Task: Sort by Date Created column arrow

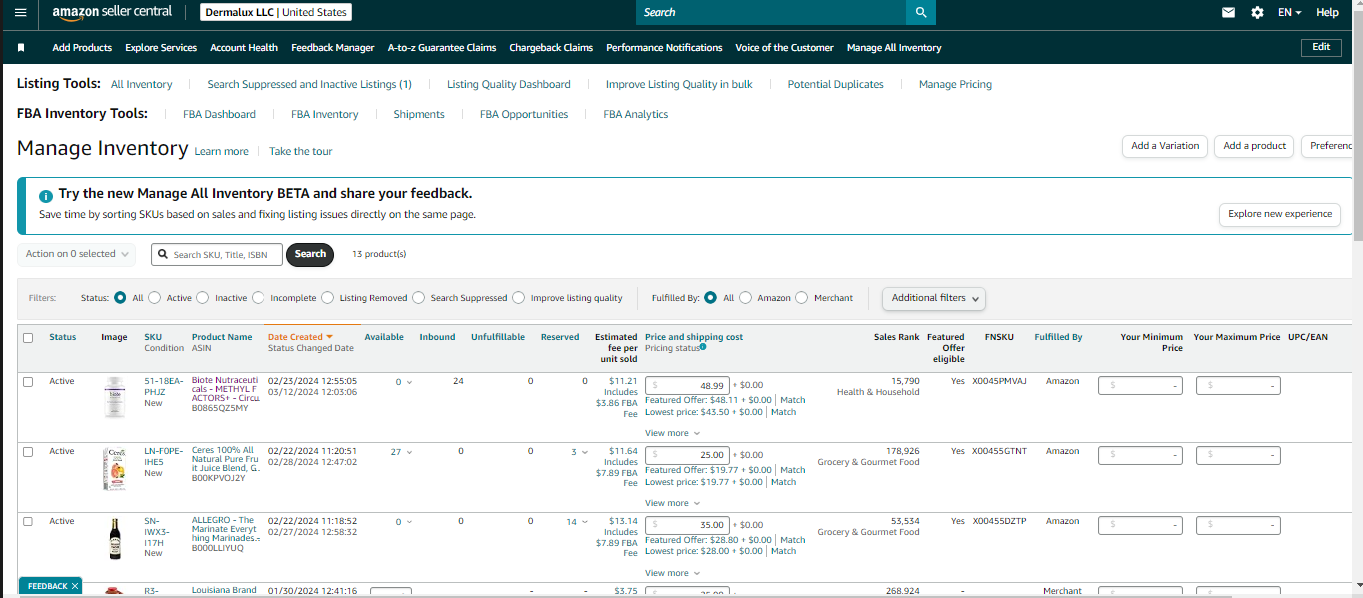Action: pyautogui.click(x=329, y=337)
